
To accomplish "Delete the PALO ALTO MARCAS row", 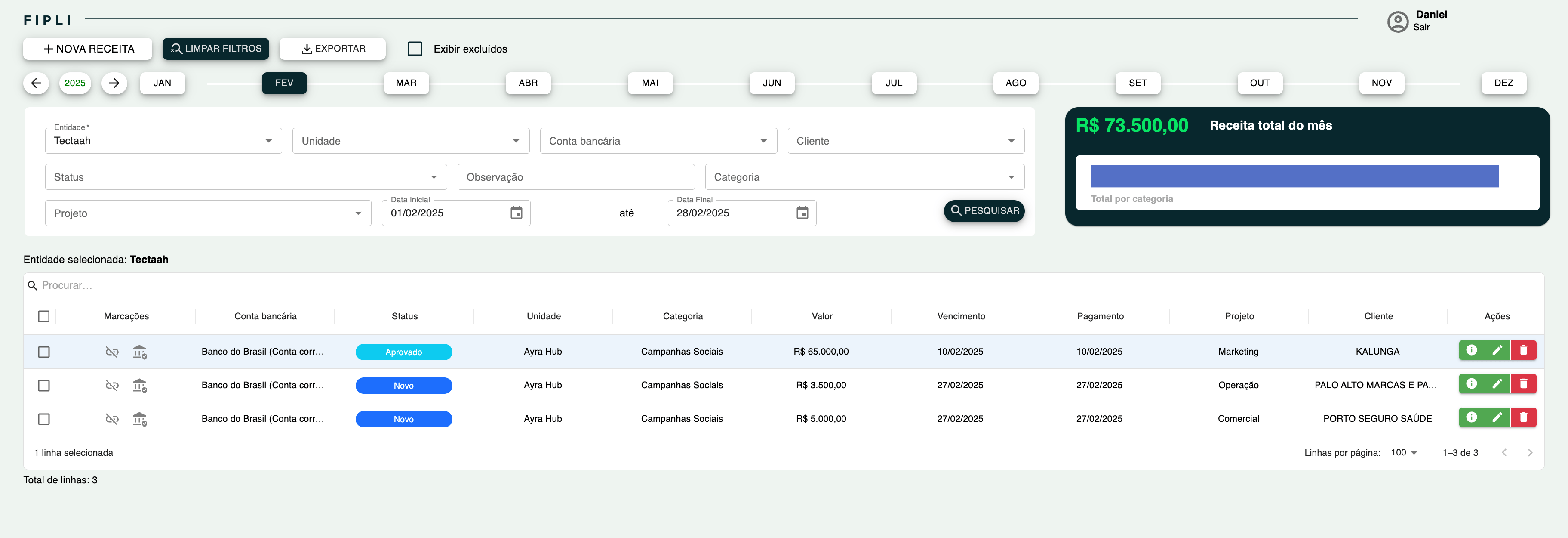I will click(1523, 384).
